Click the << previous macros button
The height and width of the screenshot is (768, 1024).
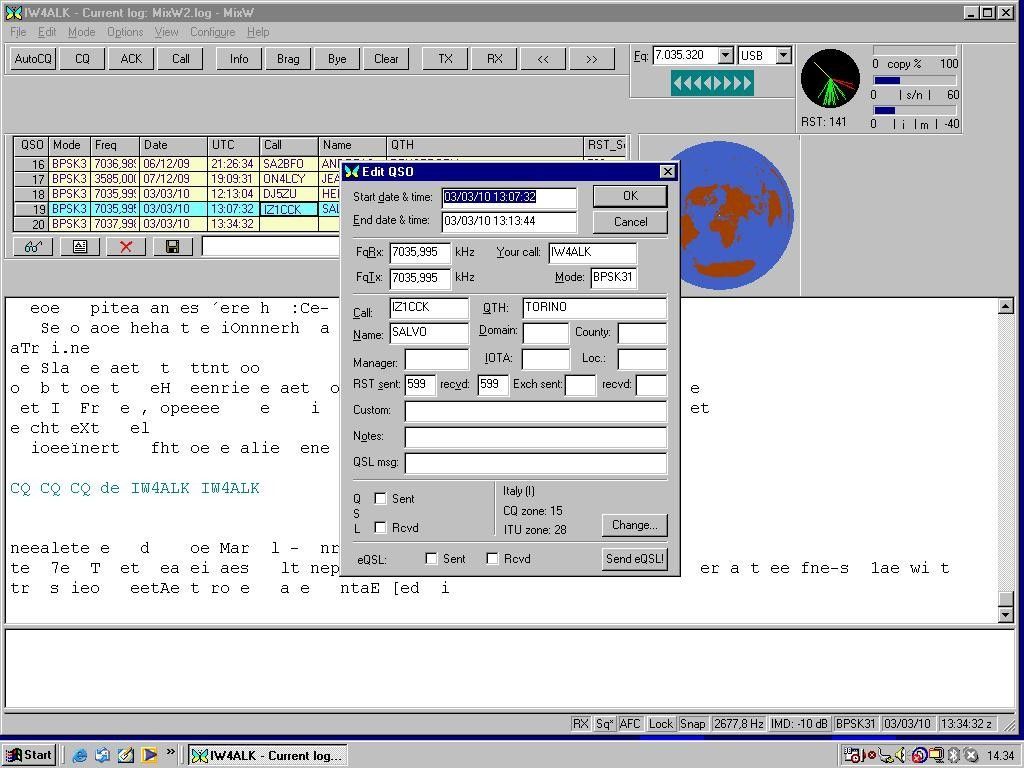[x=543, y=59]
